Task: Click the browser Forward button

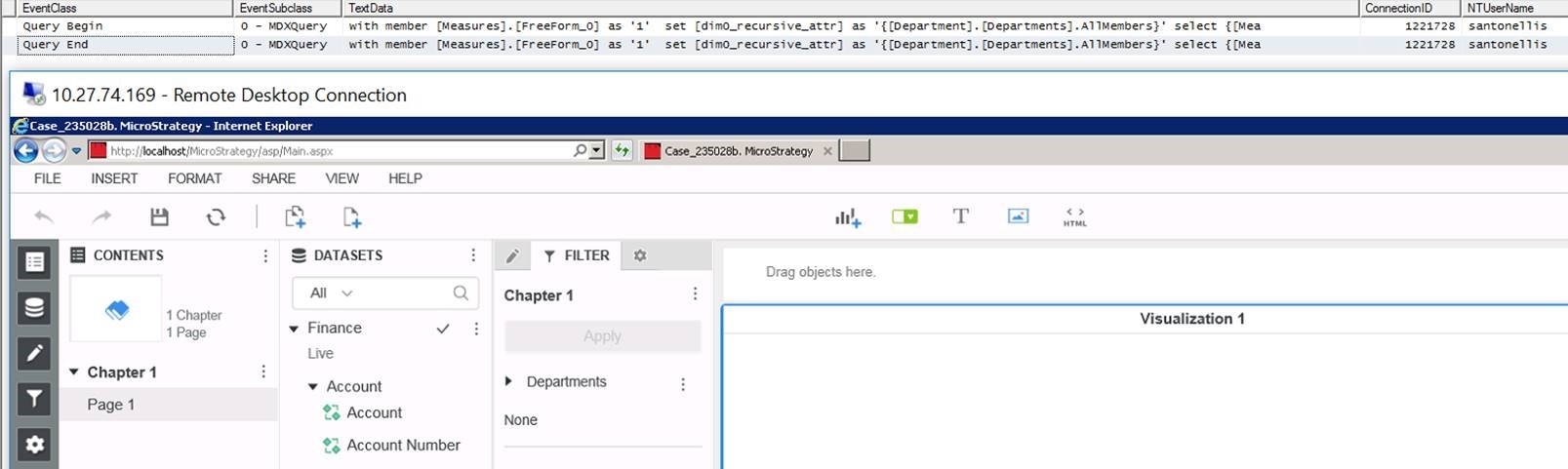Action: click(55, 150)
